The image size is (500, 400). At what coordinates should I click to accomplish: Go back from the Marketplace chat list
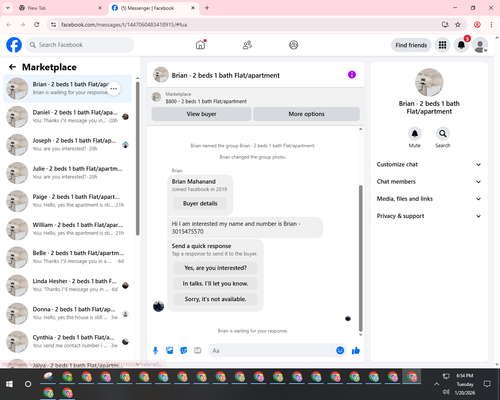[12, 67]
